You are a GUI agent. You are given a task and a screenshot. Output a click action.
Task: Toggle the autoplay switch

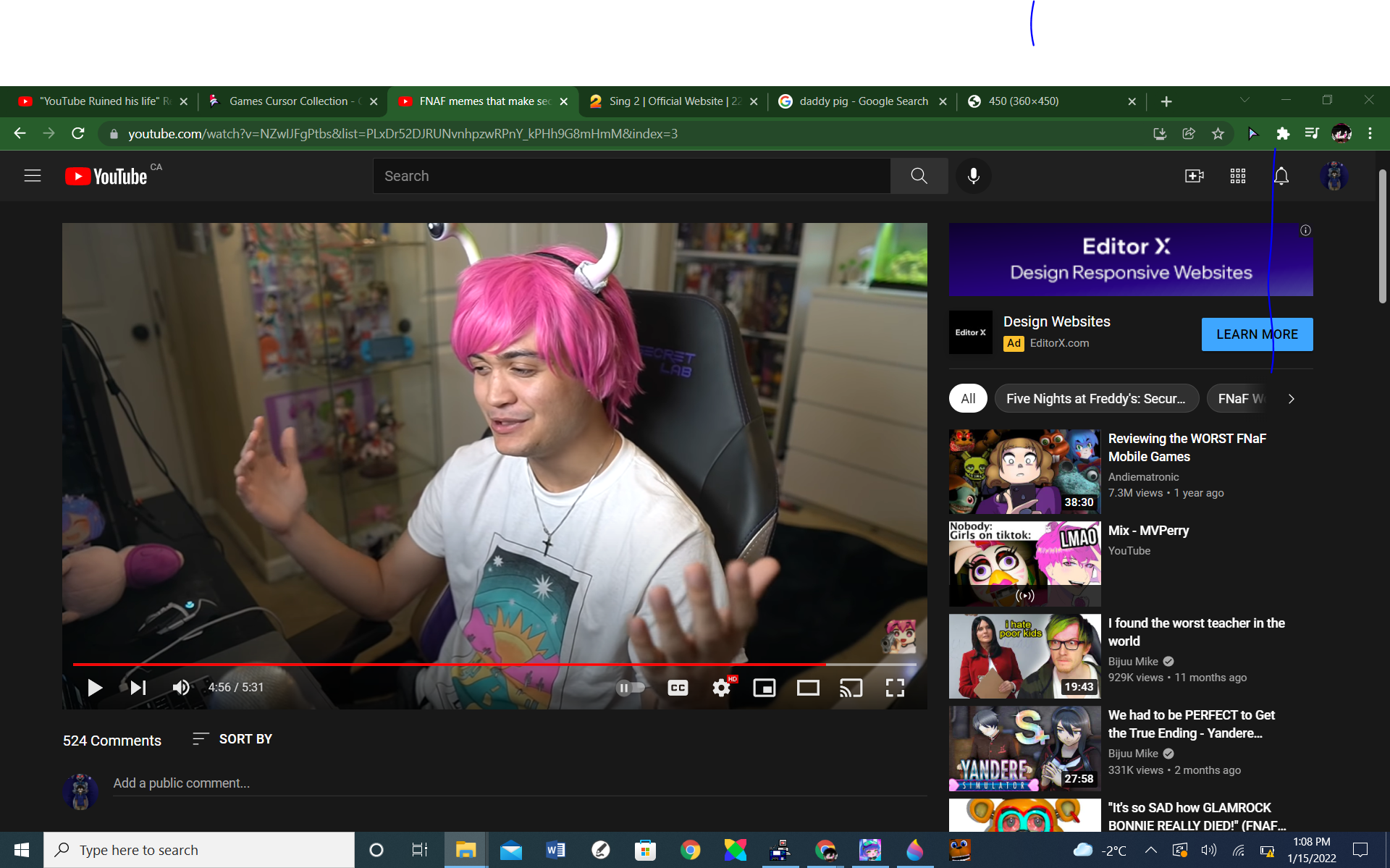(x=630, y=688)
